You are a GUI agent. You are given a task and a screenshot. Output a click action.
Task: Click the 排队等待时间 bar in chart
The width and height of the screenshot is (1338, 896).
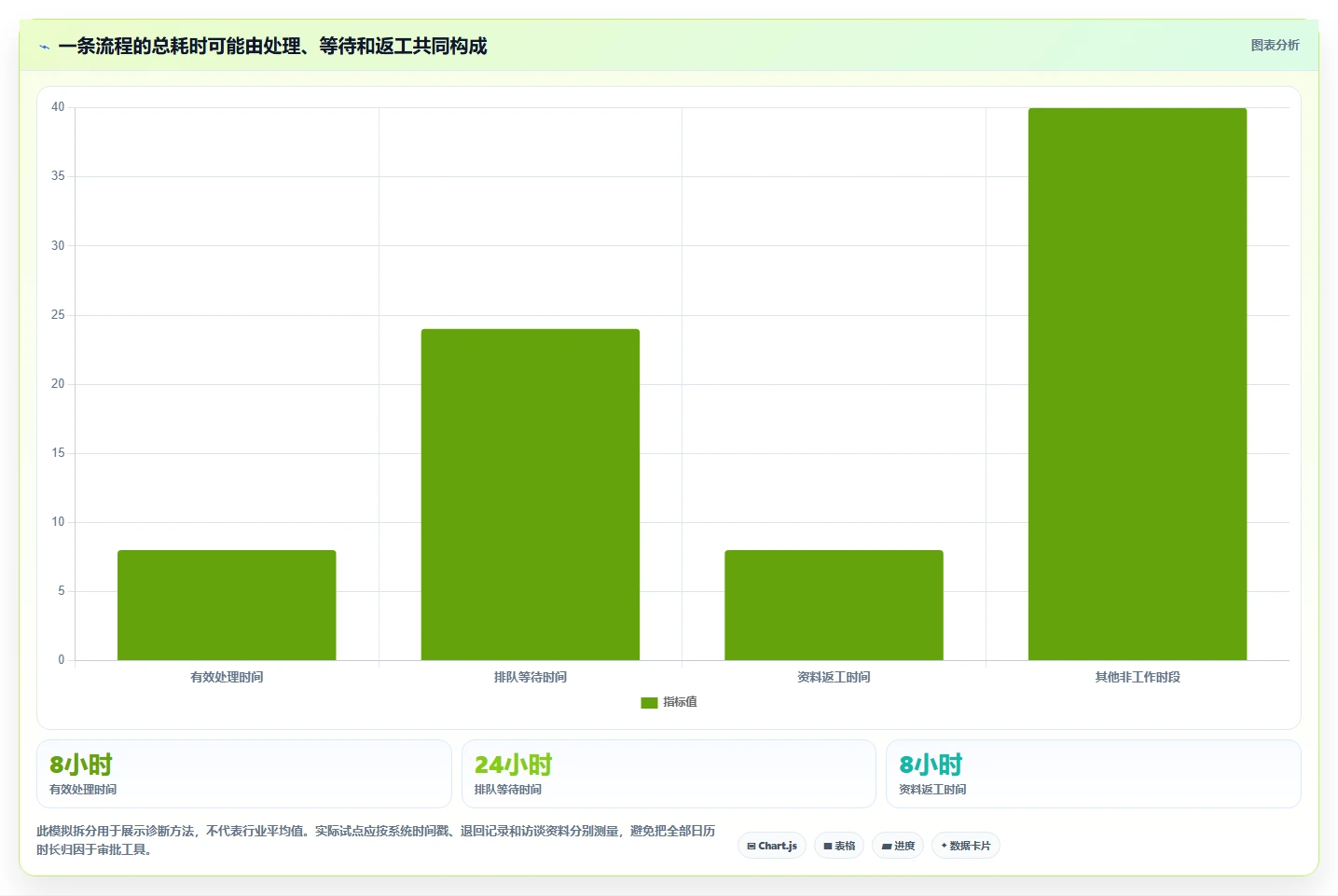[x=530, y=494]
